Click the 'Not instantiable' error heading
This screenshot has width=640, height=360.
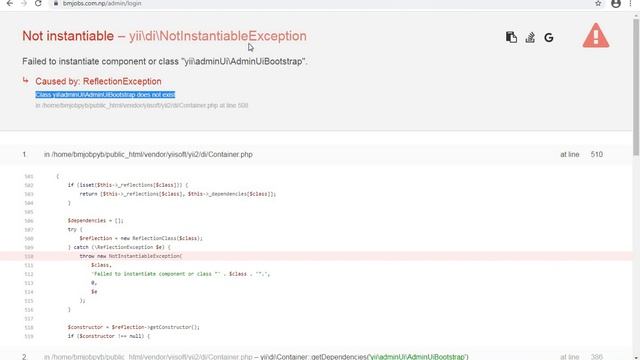coord(68,36)
